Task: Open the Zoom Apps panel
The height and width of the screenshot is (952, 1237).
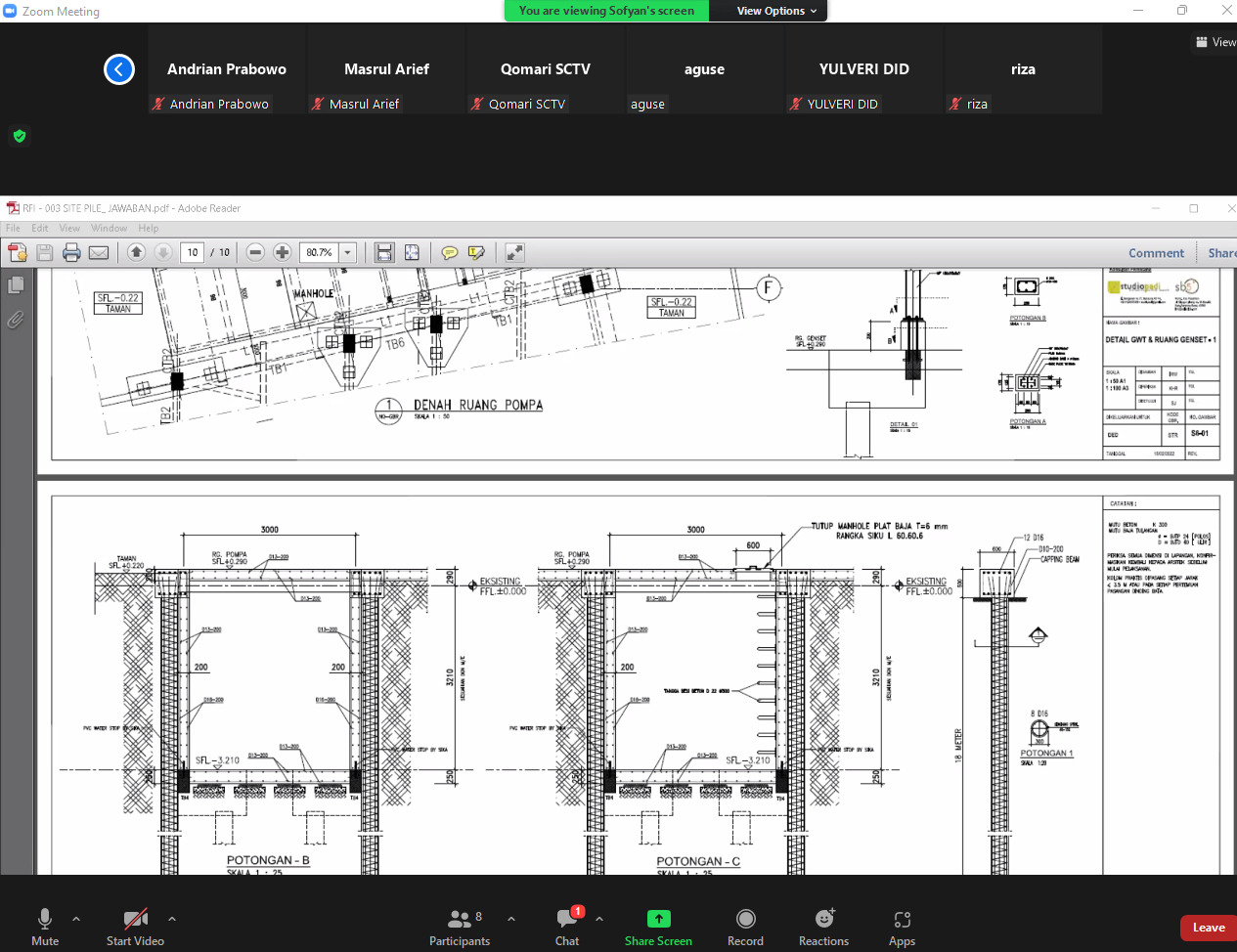Action: coord(902,919)
